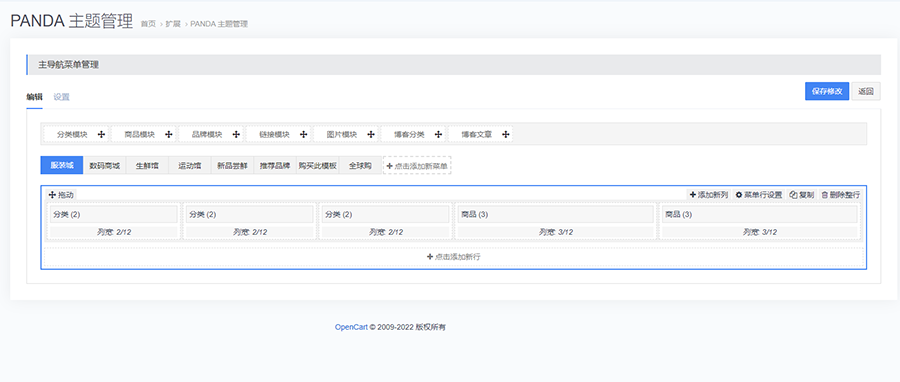This screenshot has width=900, height=382.
Task: Click the 保存修改 save button
Action: pos(827,91)
